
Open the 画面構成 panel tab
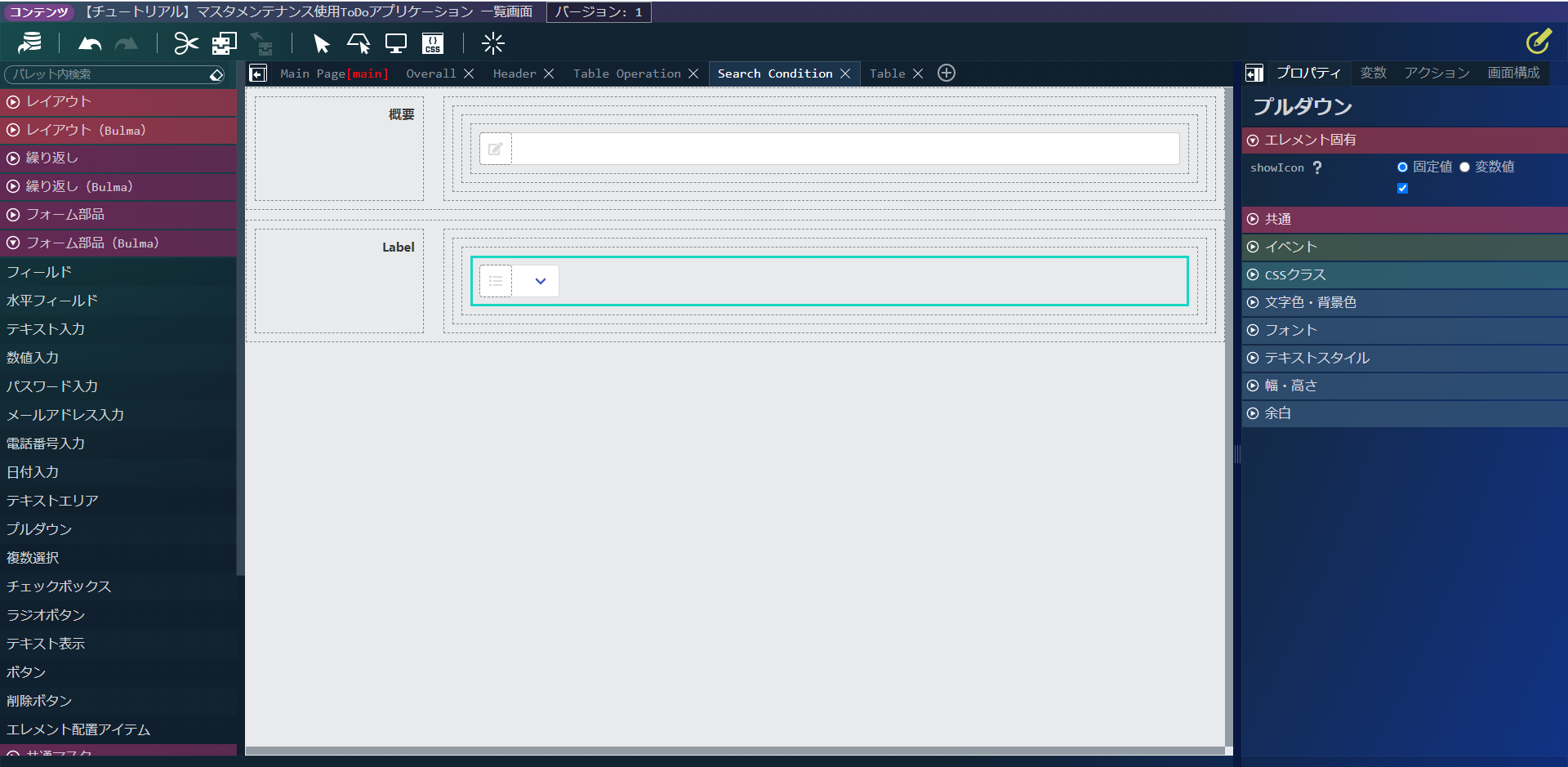pos(1513,73)
